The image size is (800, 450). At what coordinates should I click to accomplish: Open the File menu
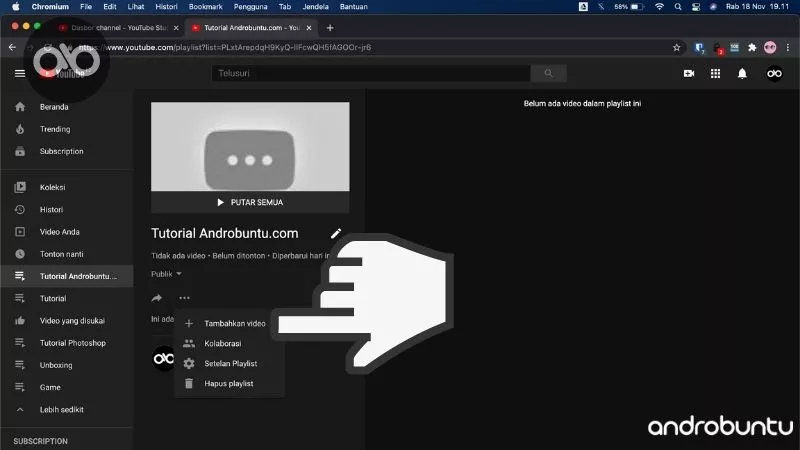(x=86, y=7)
